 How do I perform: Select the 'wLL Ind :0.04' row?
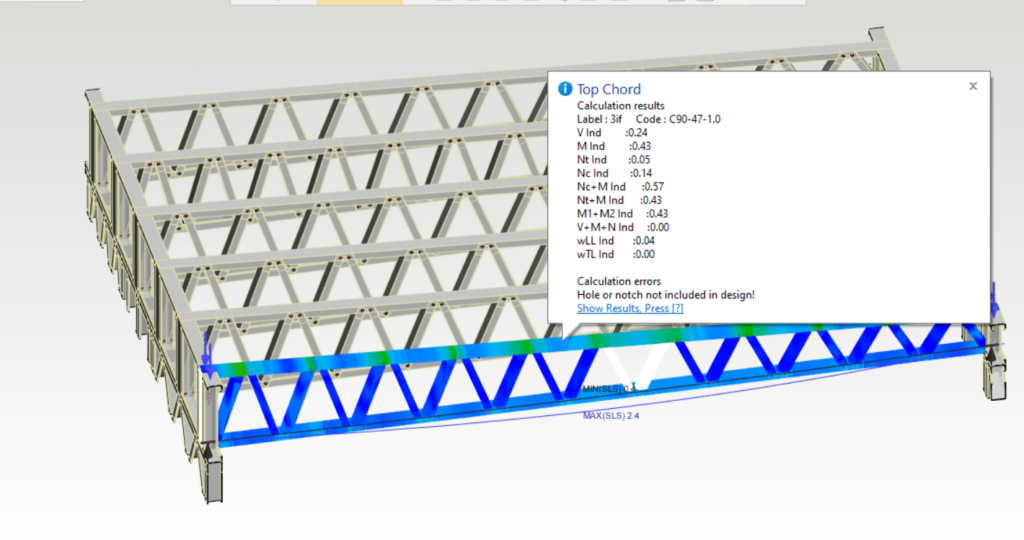616,241
